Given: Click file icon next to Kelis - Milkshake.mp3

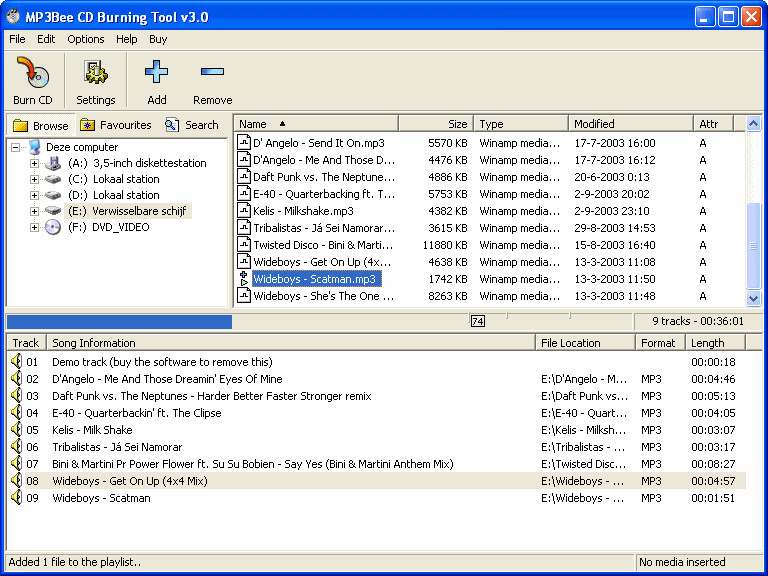Looking at the screenshot, I should coord(244,211).
